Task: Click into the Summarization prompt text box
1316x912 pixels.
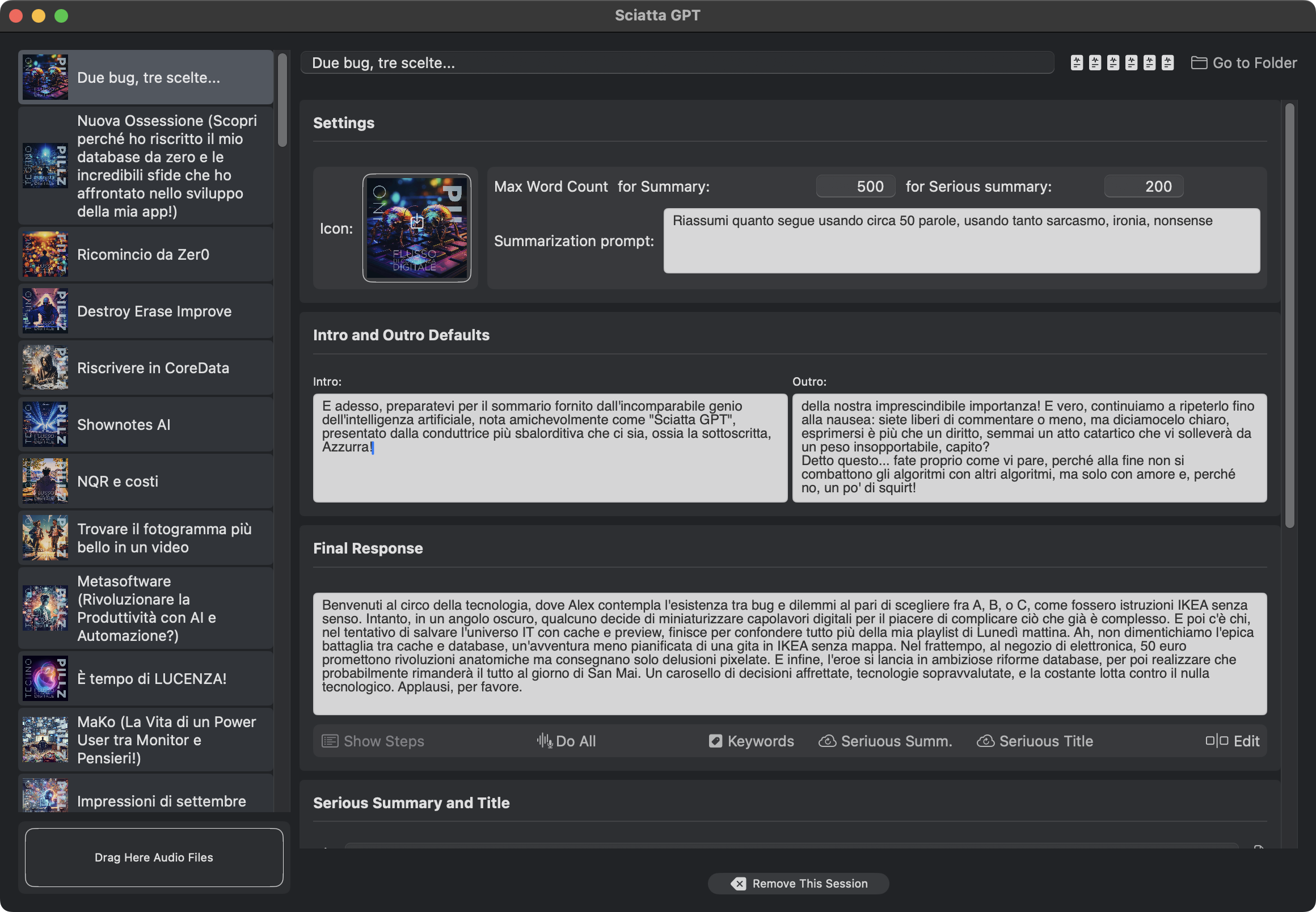Action: pos(961,240)
